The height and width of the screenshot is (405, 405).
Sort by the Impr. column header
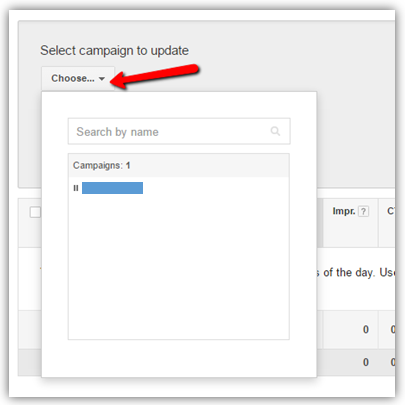[344, 211]
